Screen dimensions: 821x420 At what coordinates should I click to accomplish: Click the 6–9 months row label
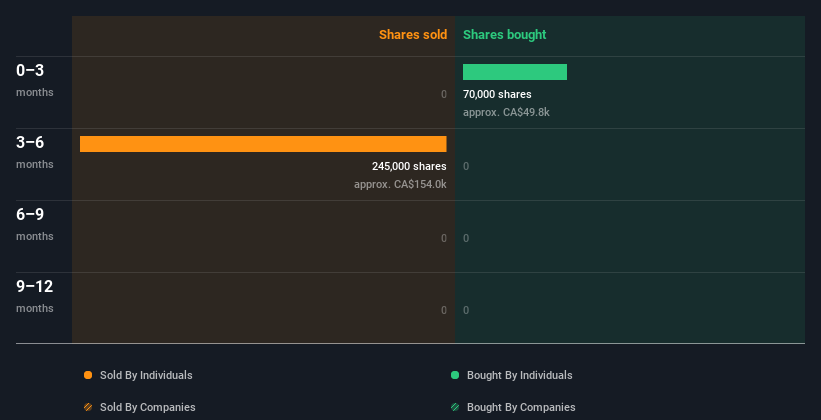tap(35, 224)
